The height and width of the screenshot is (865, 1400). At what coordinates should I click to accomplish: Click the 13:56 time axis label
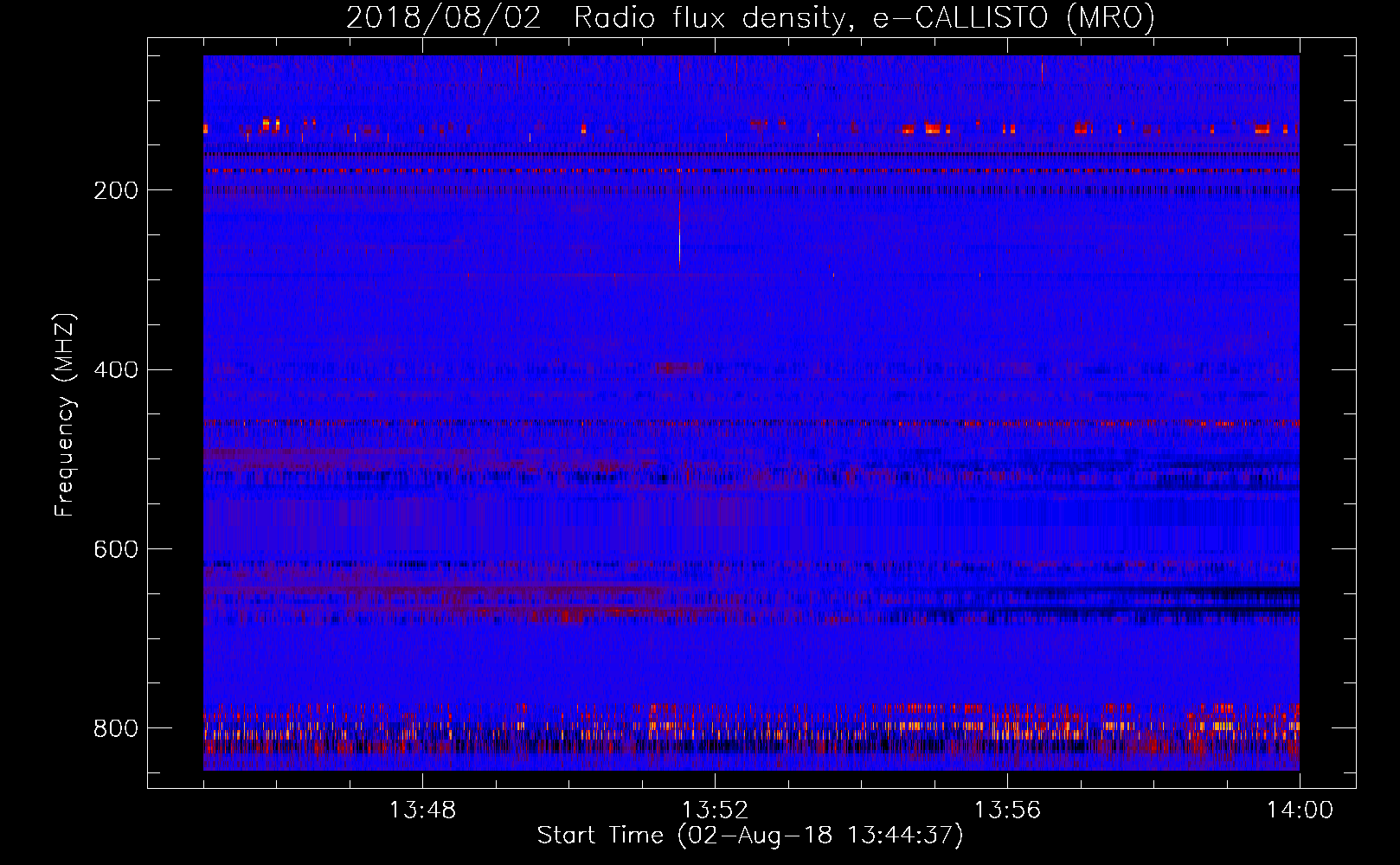1007,811
